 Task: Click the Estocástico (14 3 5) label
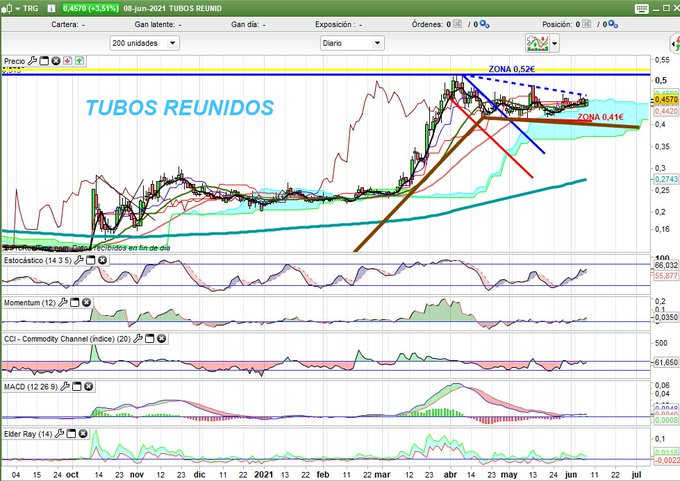tap(38, 260)
